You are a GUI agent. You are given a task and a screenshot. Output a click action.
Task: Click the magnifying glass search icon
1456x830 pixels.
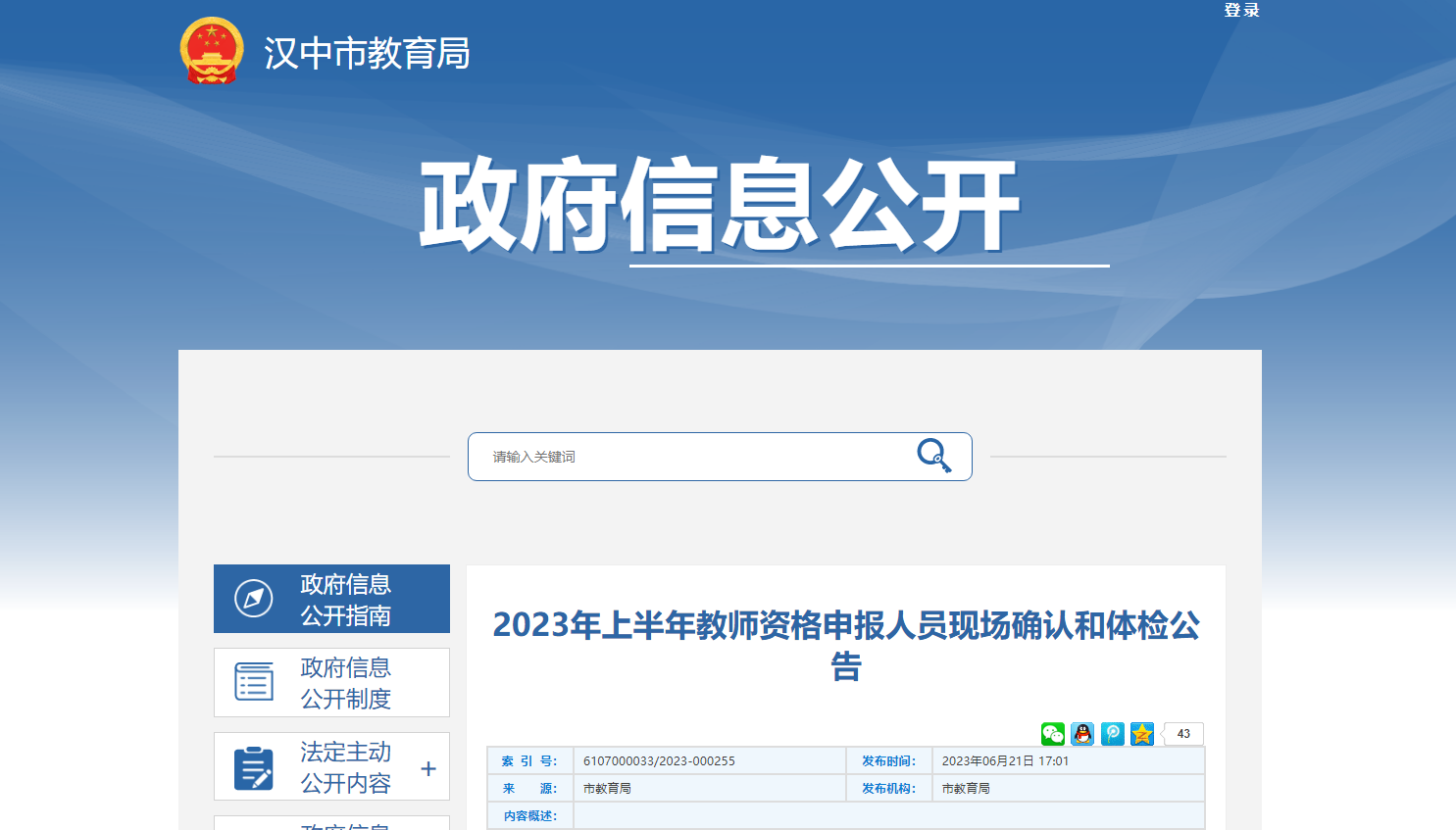933,456
